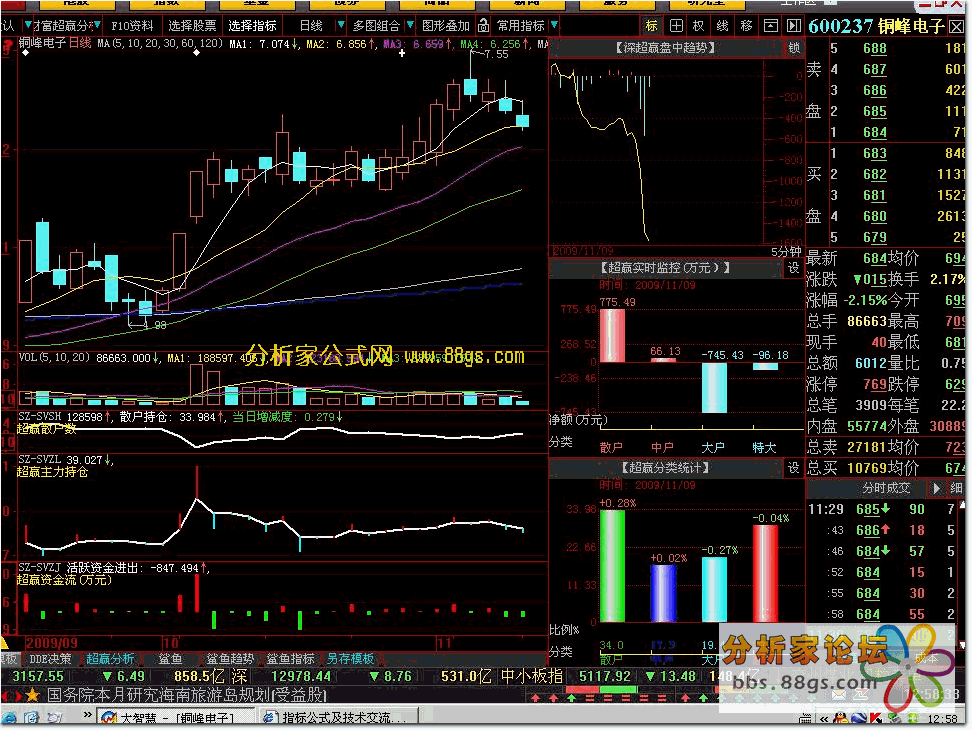This screenshot has width=972, height=730.
Task: Click the VOL(5,10,20) indicator label
Action: pyautogui.click(x=55, y=358)
